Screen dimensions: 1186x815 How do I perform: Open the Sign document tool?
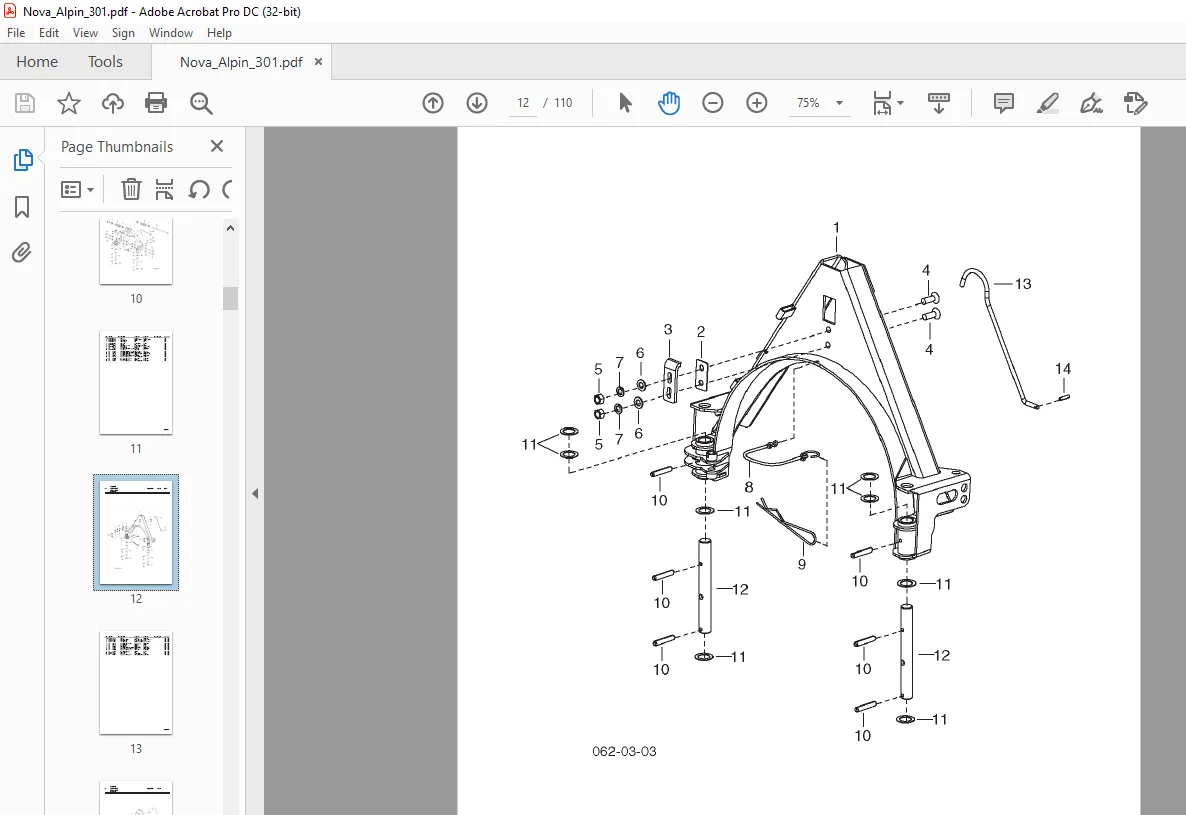pyautogui.click(x=1091, y=103)
